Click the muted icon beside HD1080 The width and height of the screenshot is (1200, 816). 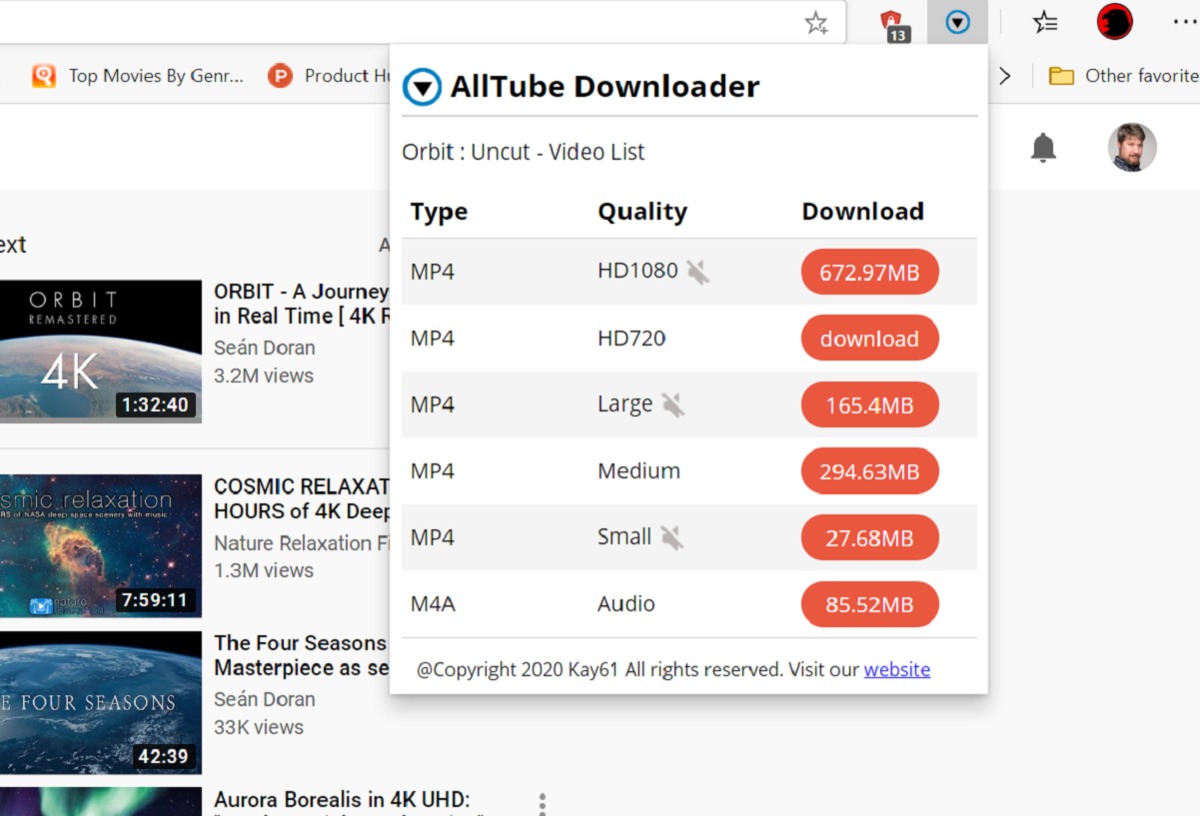click(x=698, y=271)
